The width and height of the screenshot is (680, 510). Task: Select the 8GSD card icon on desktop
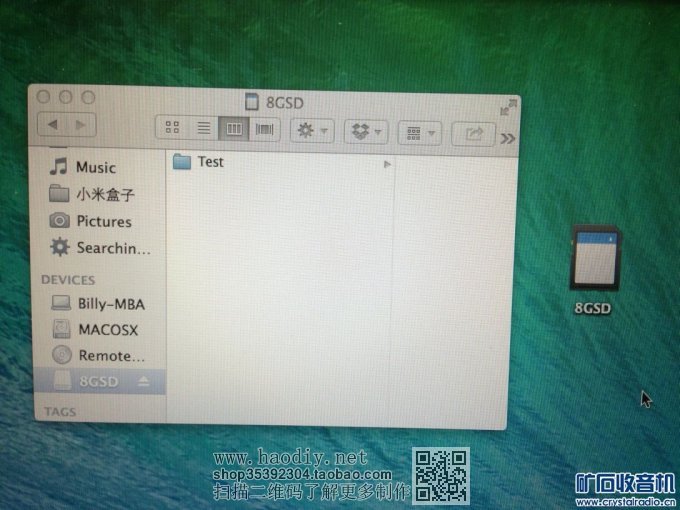coord(594,262)
